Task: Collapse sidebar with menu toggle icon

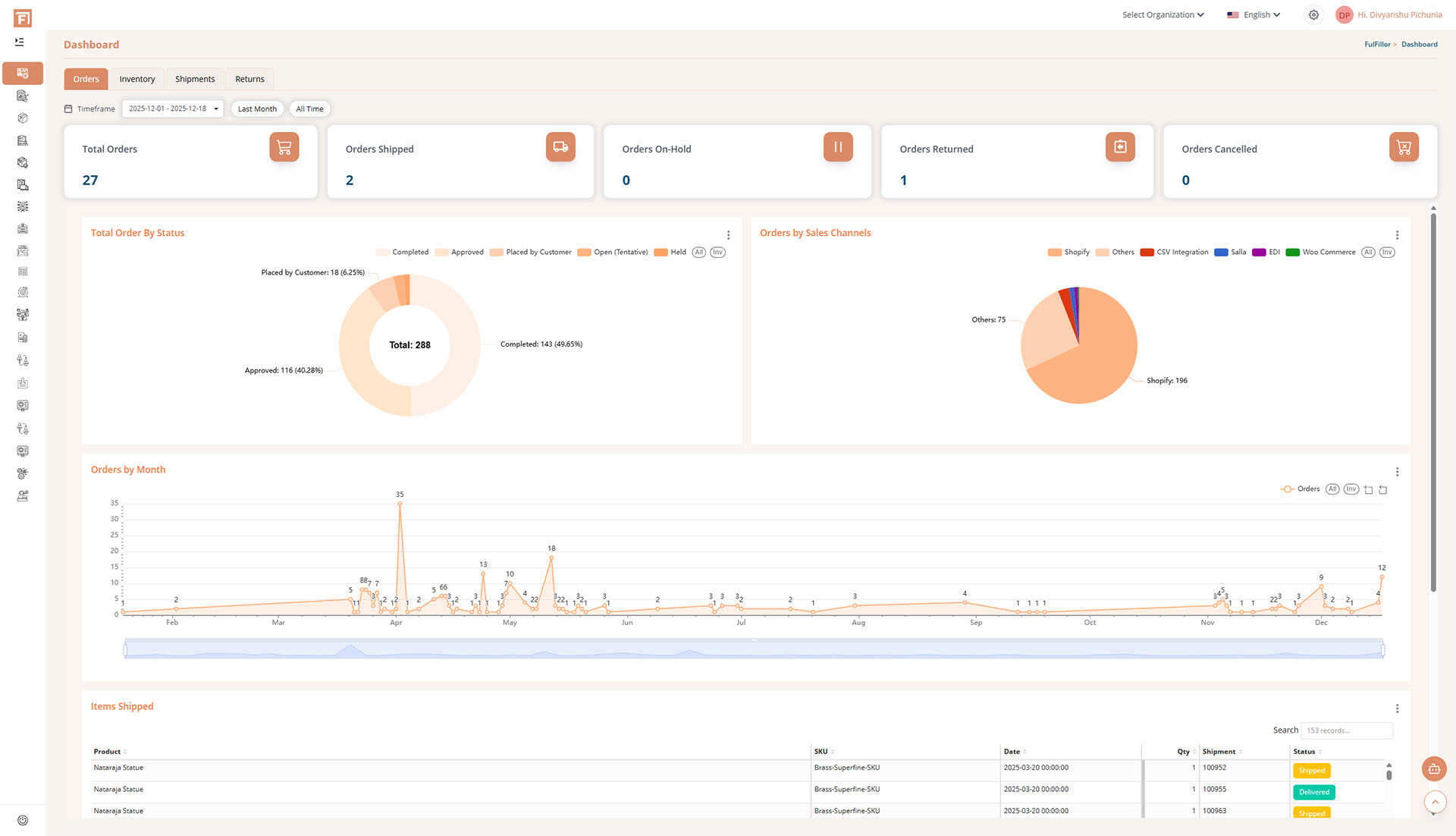Action: [20, 42]
